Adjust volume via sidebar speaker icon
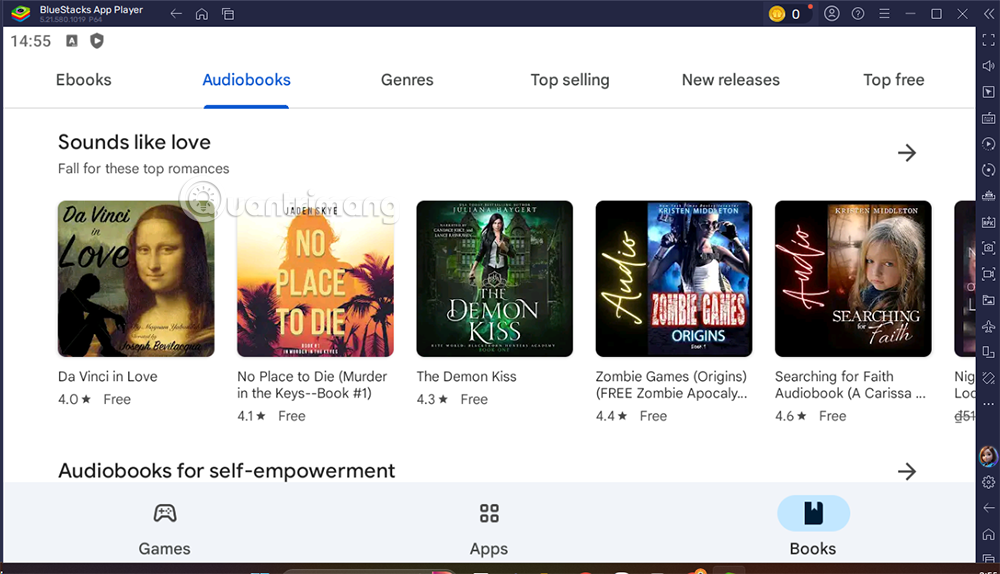 (989, 66)
